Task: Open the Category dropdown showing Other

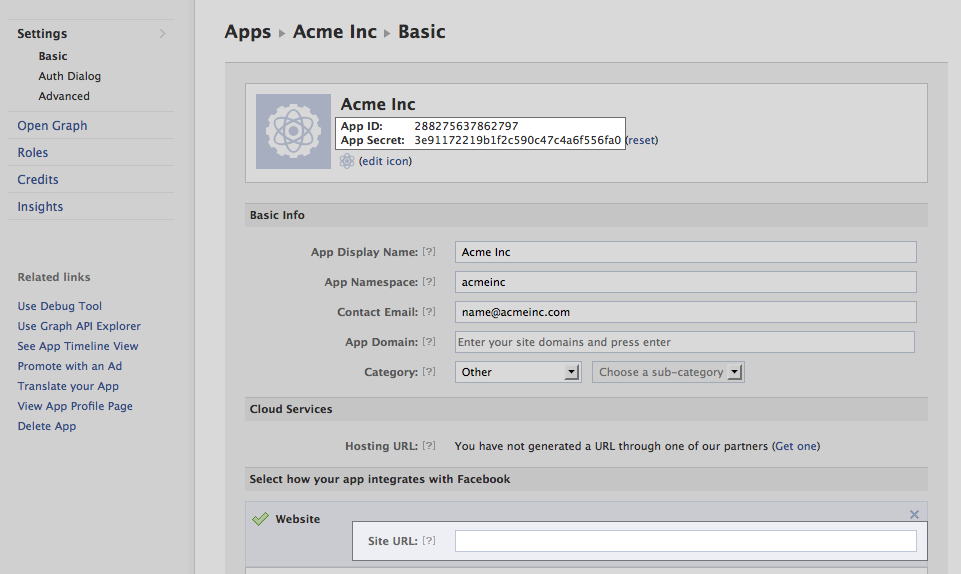Action: click(x=518, y=372)
